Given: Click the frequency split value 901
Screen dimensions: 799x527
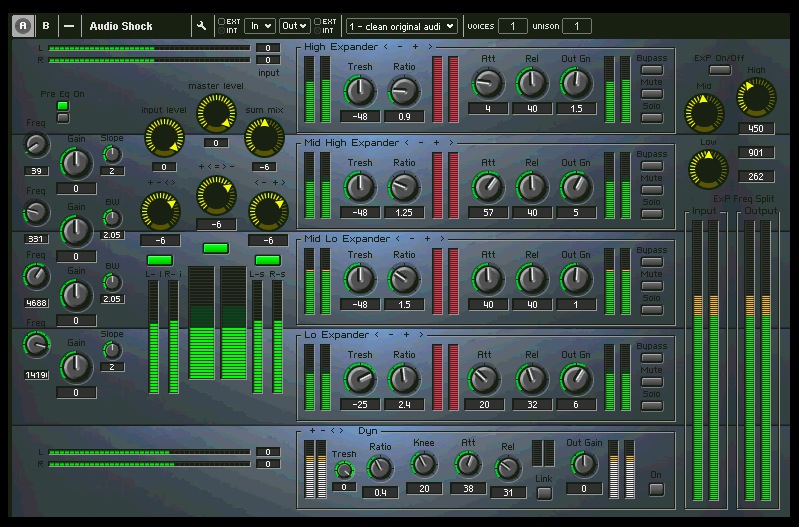Looking at the screenshot, I should [x=756, y=152].
